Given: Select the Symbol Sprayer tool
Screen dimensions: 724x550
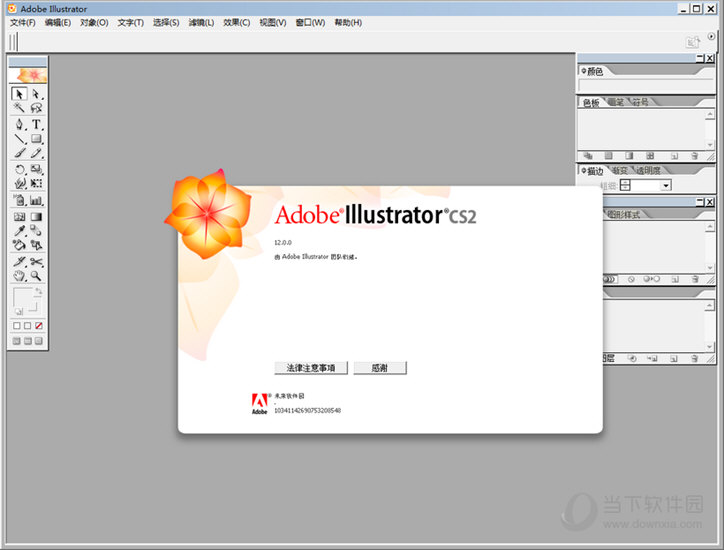Looking at the screenshot, I should [19, 200].
